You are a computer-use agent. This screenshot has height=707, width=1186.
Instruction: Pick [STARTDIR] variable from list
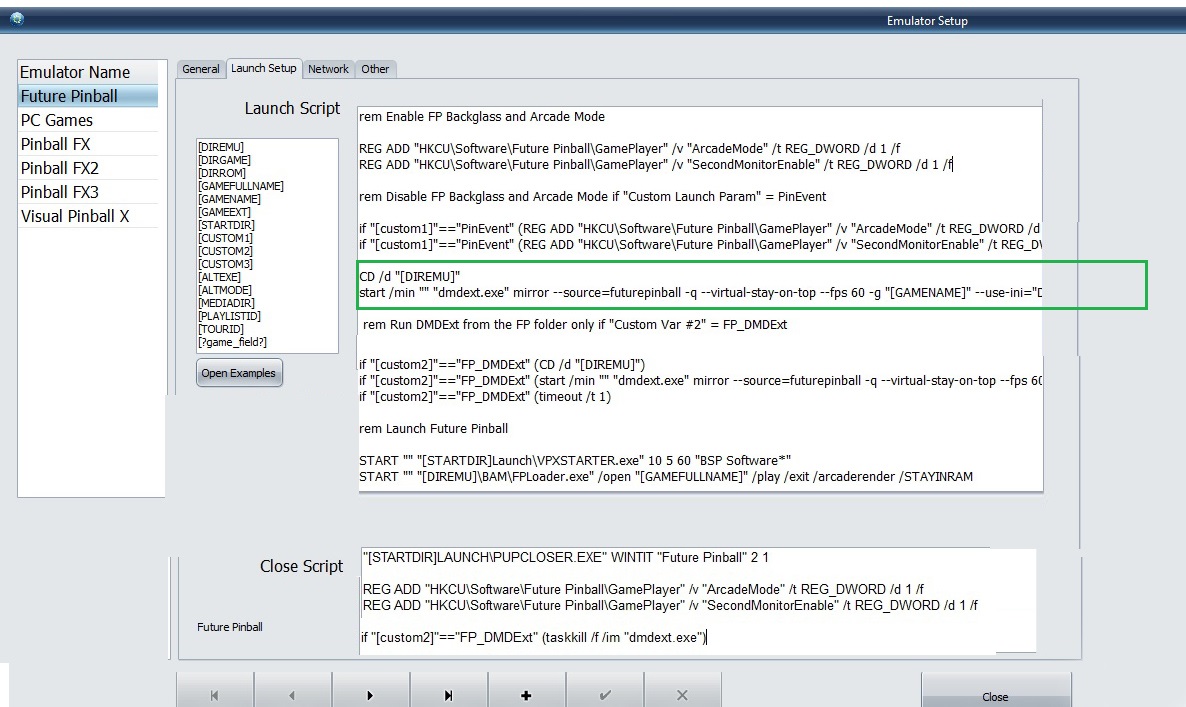227,225
